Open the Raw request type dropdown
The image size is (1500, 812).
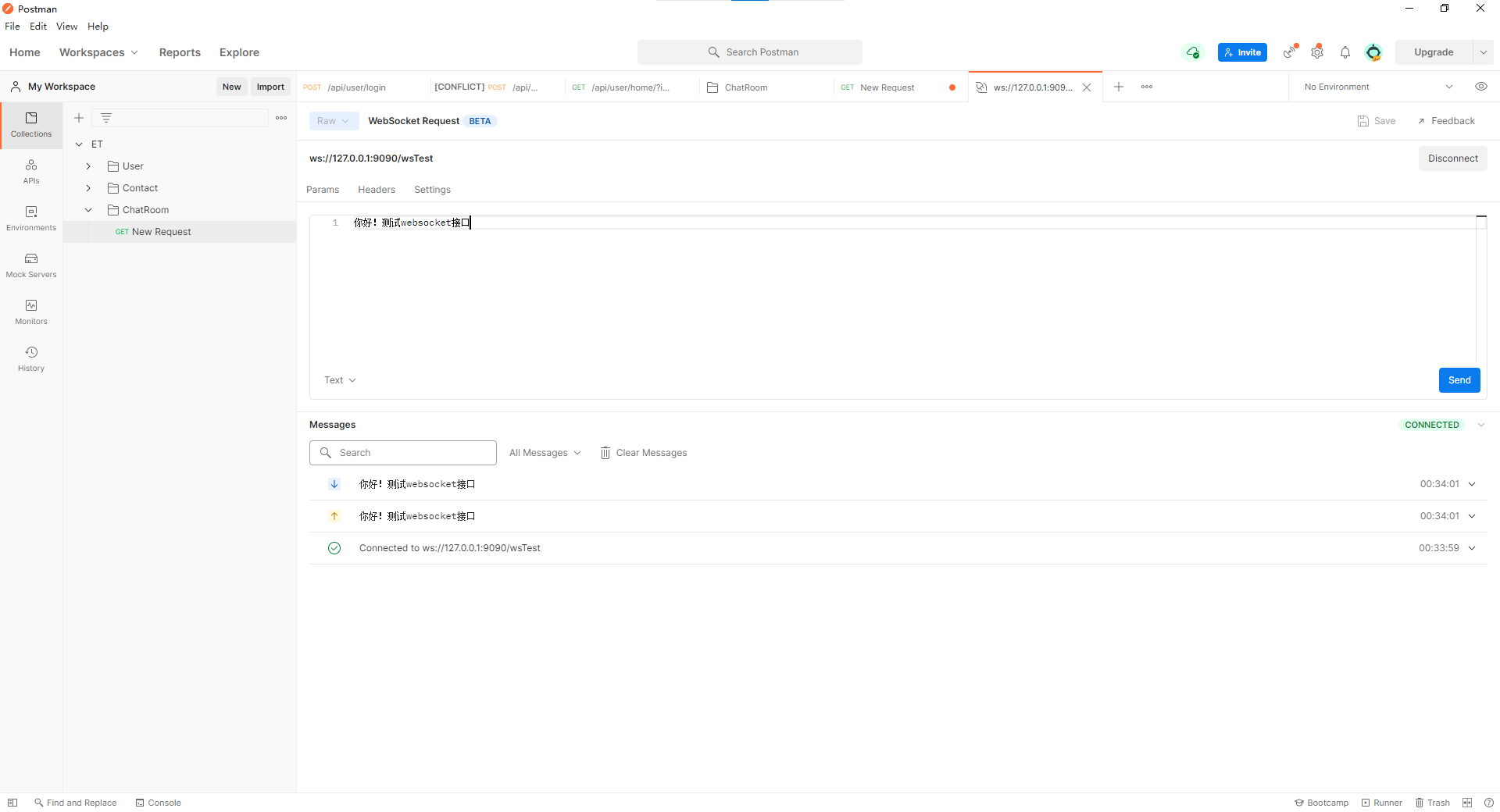[x=334, y=121]
